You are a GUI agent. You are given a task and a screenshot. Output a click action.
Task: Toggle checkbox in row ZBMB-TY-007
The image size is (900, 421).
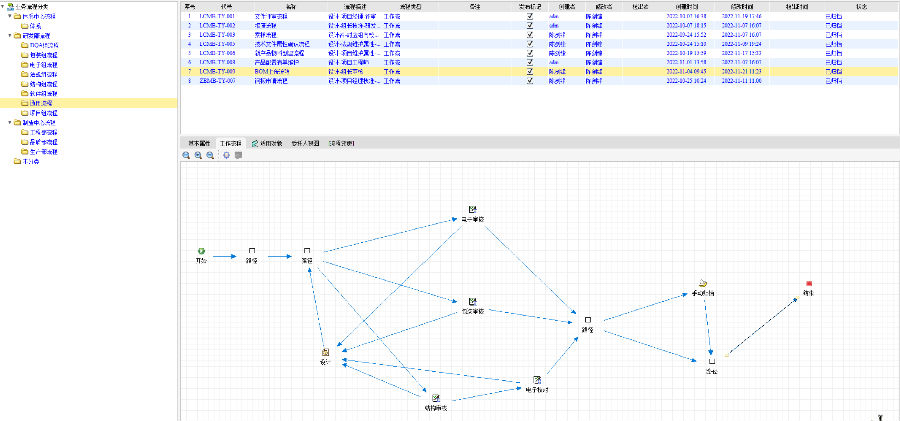(x=530, y=81)
